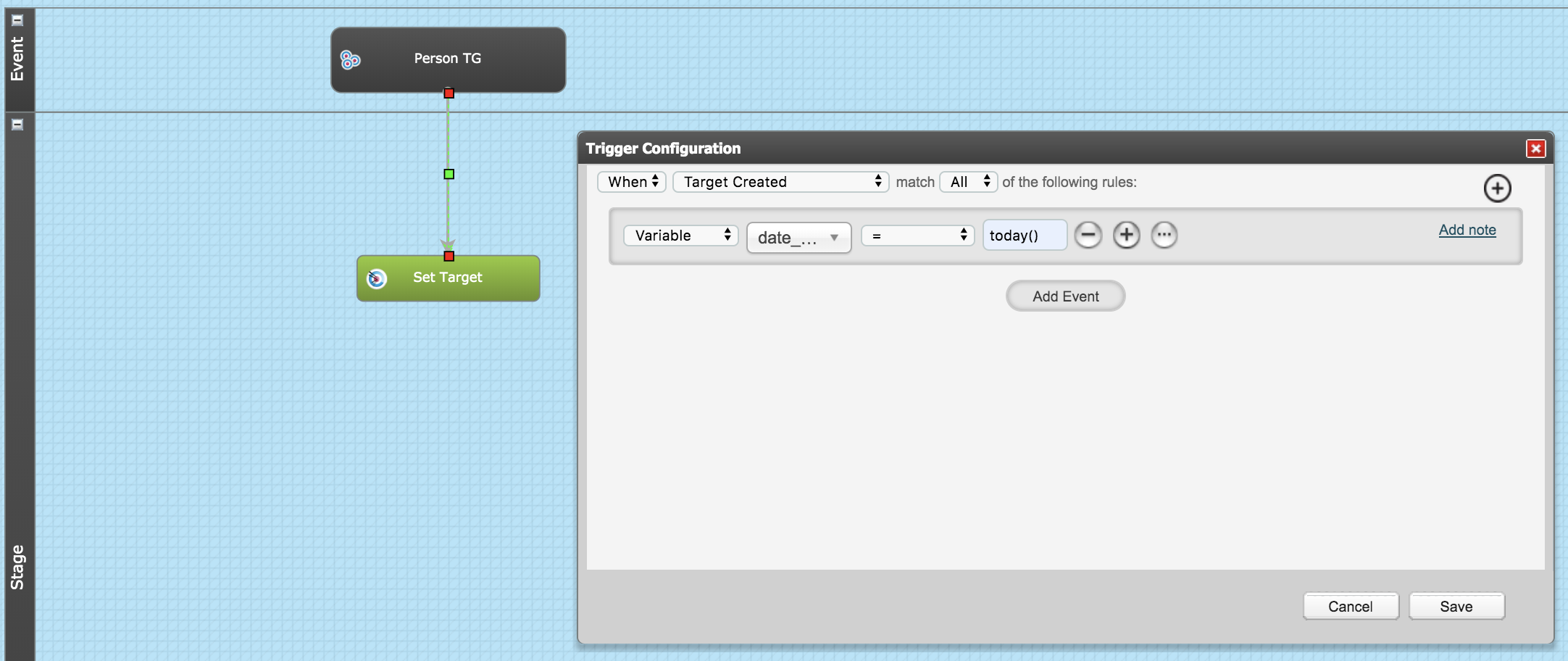Click the Event lane label
Viewport: 1568px width, 661px height.
(17, 59)
